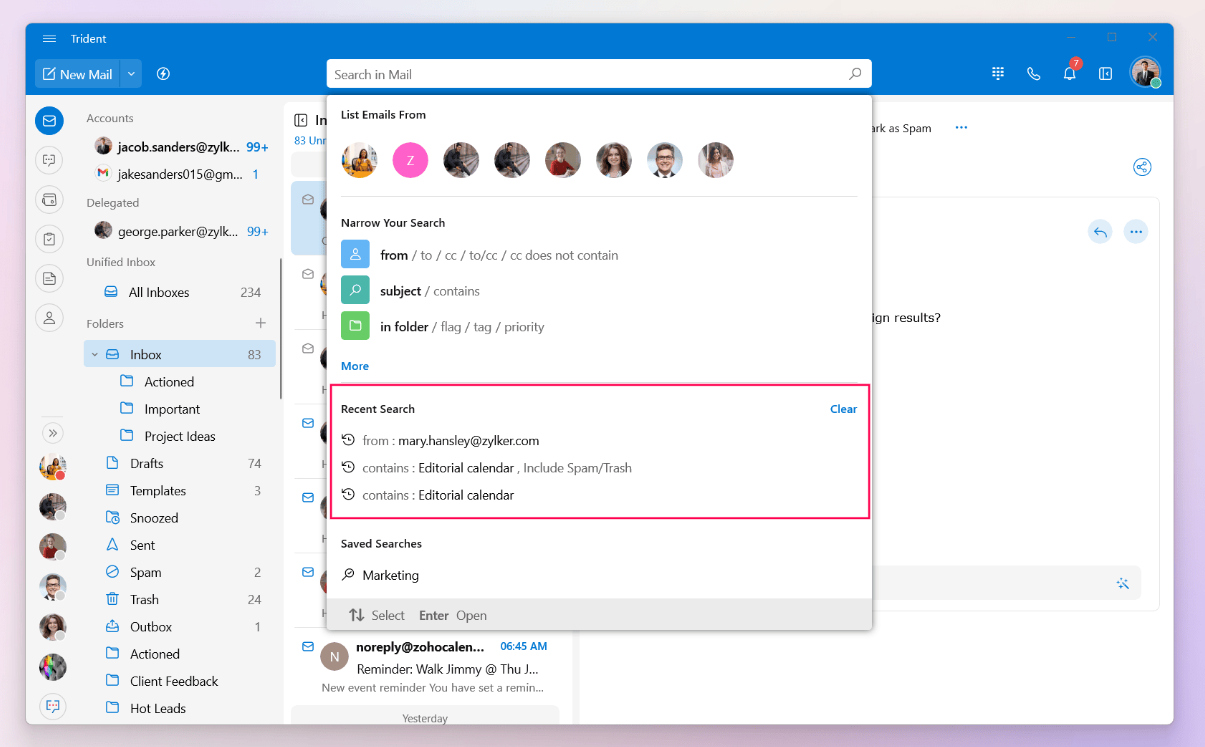Click the New Mail button

[x=78, y=74]
